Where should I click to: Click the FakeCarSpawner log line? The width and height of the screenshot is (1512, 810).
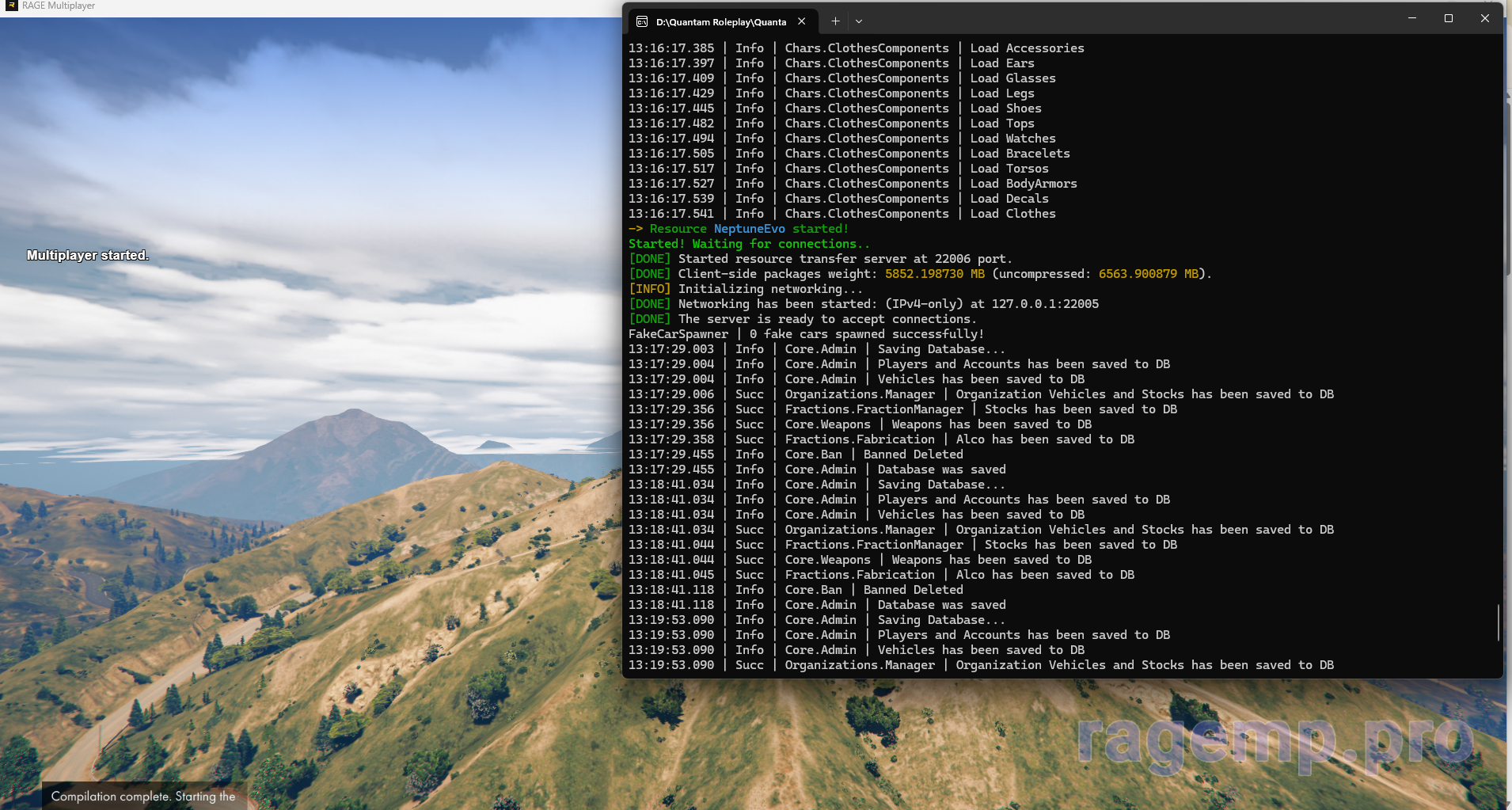(806, 334)
